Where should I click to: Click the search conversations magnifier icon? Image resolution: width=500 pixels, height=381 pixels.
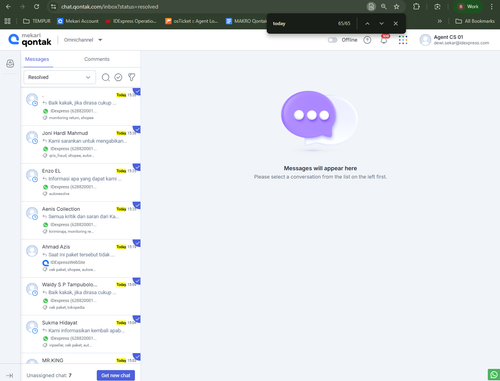(x=106, y=77)
